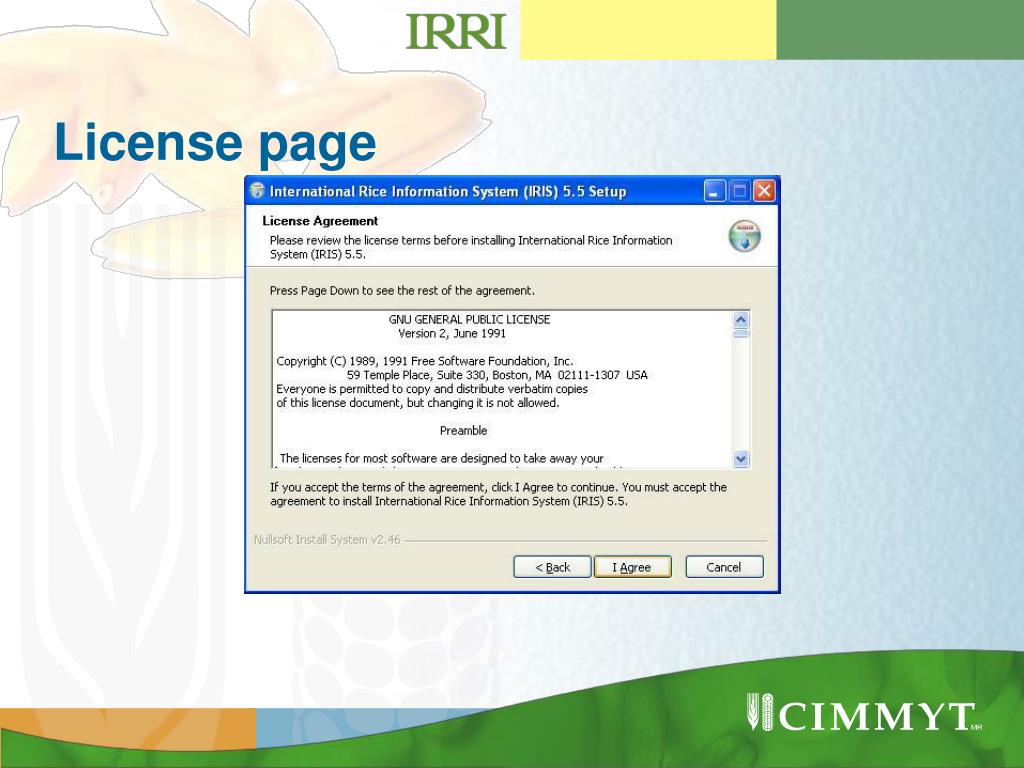Click the 'Nullsoft Install System v2.46' label

point(327,539)
